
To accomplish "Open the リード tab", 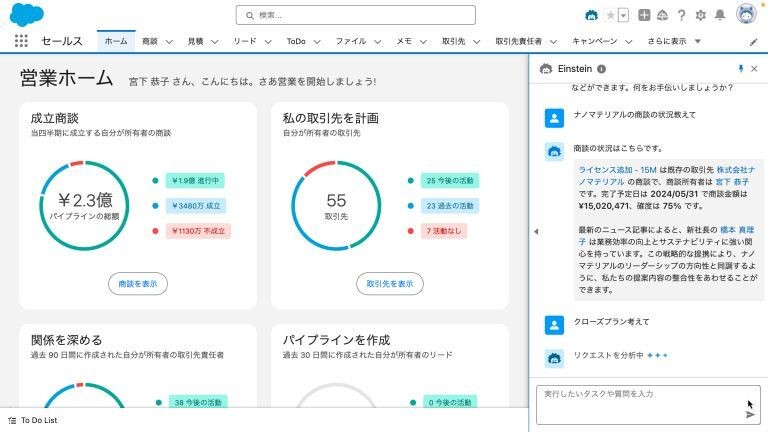I will click(244, 41).
